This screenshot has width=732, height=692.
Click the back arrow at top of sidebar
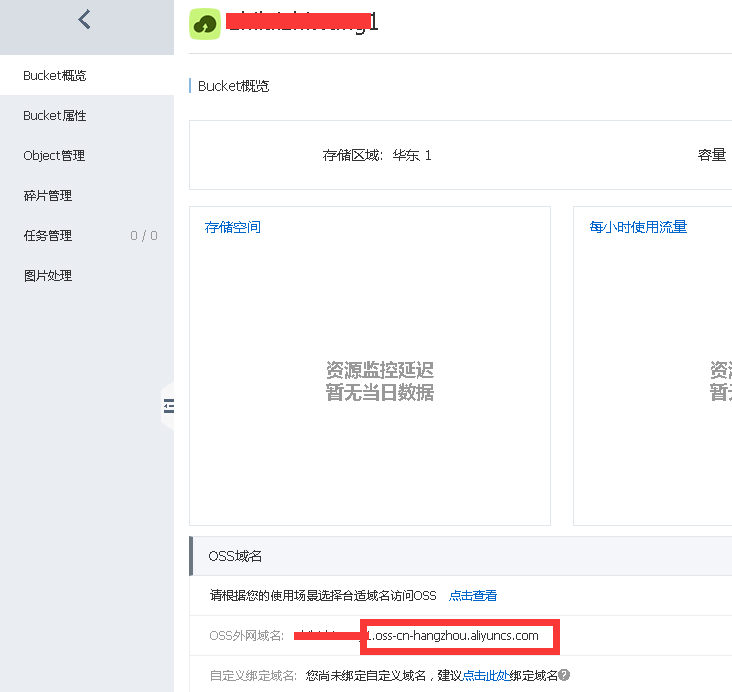click(x=84, y=20)
